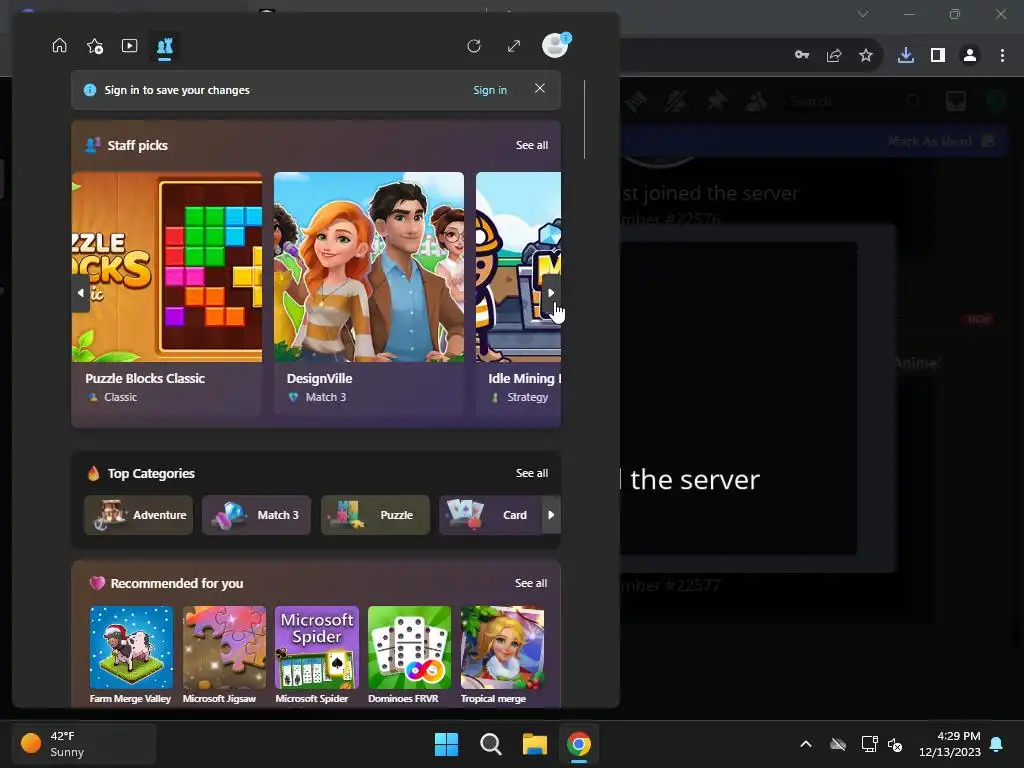Open Windows Start menu
This screenshot has width=1024, height=768.
click(x=447, y=744)
